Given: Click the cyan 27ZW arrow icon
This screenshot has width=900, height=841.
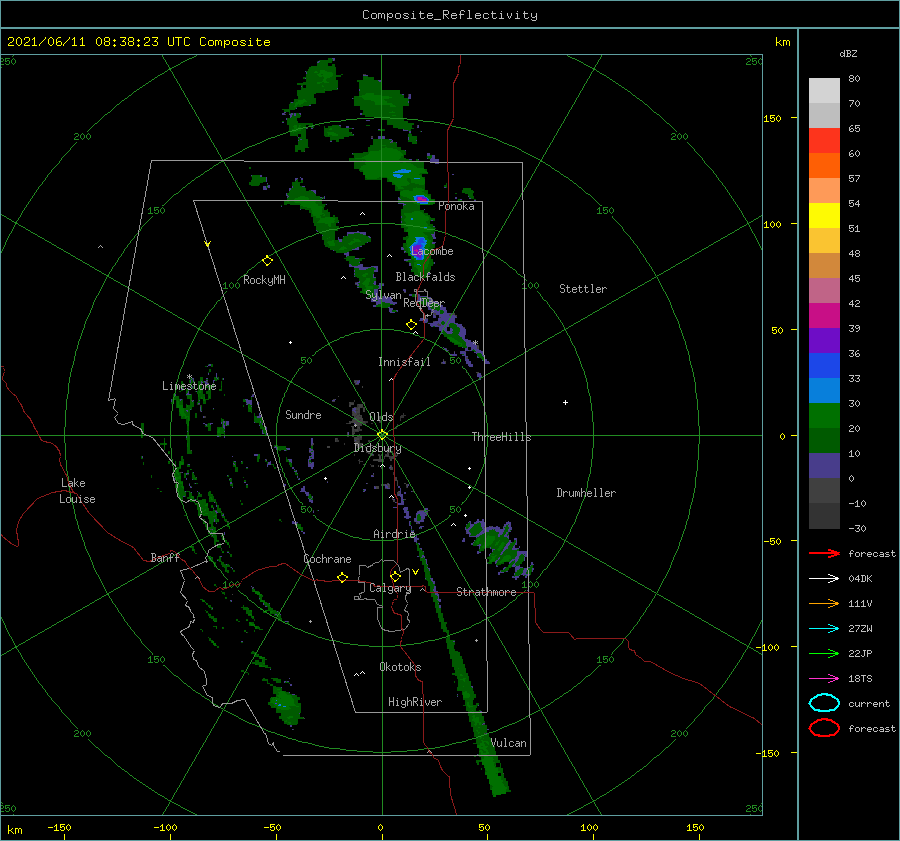Looking at the screenshot, I should pyautogui.click(x=824, y=629).
